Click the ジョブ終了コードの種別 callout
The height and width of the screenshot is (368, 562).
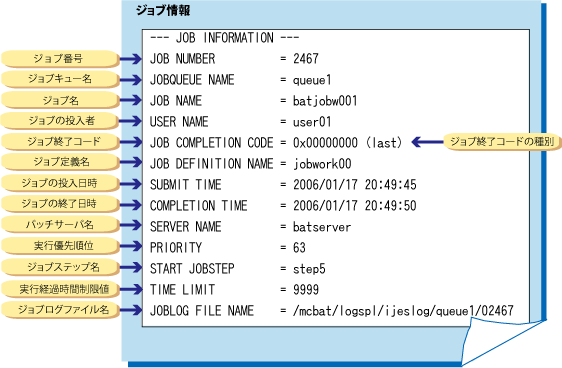pyautogui.click(x=502, y=142)
